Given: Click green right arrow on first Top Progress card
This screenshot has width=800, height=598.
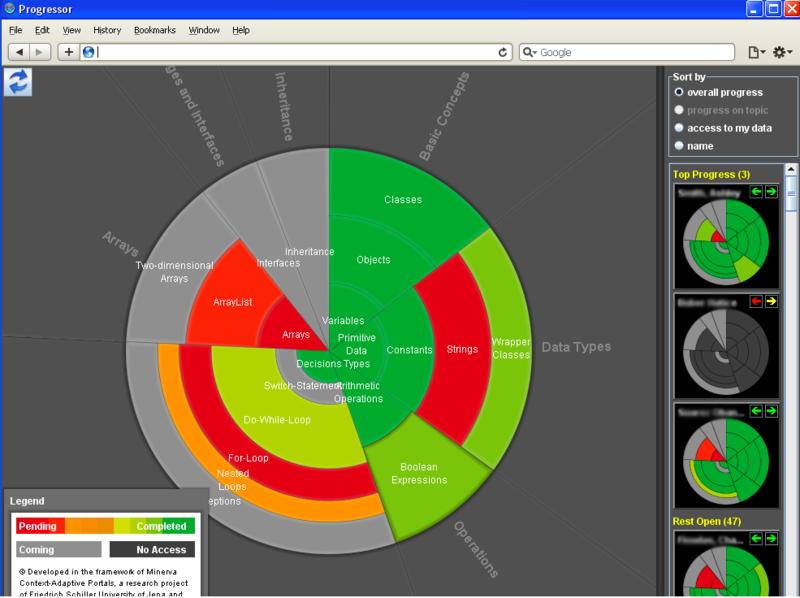Looking at the screenshot, I should (771, 192).
